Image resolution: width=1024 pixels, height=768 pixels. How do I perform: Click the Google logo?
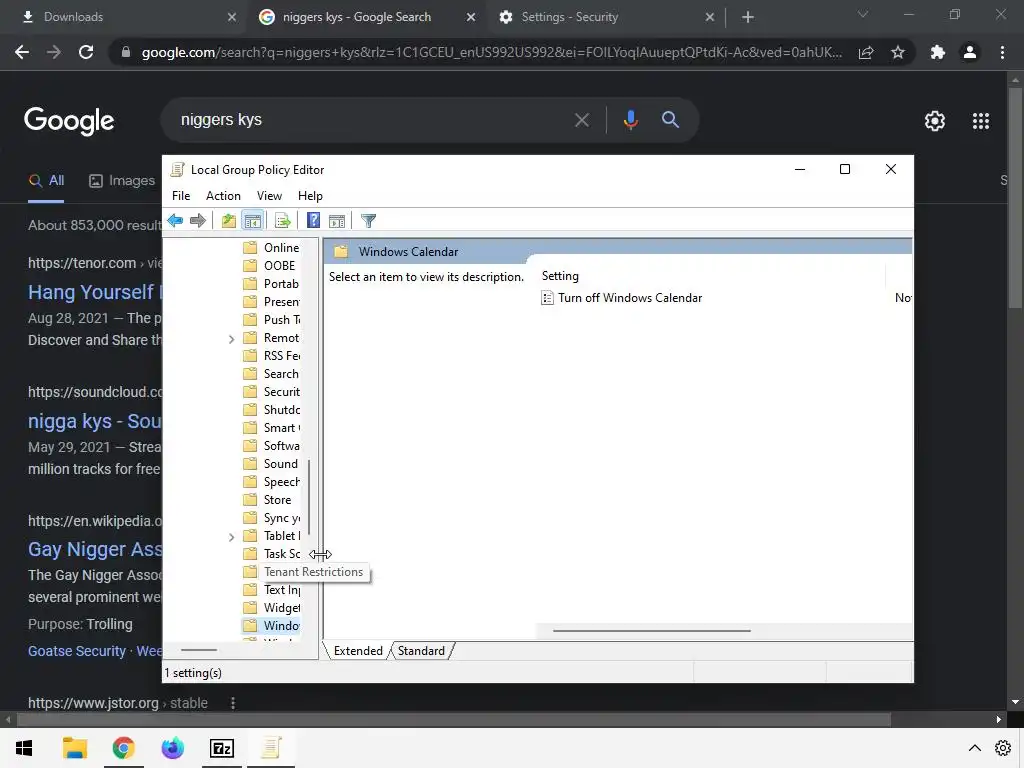[69, 121]
